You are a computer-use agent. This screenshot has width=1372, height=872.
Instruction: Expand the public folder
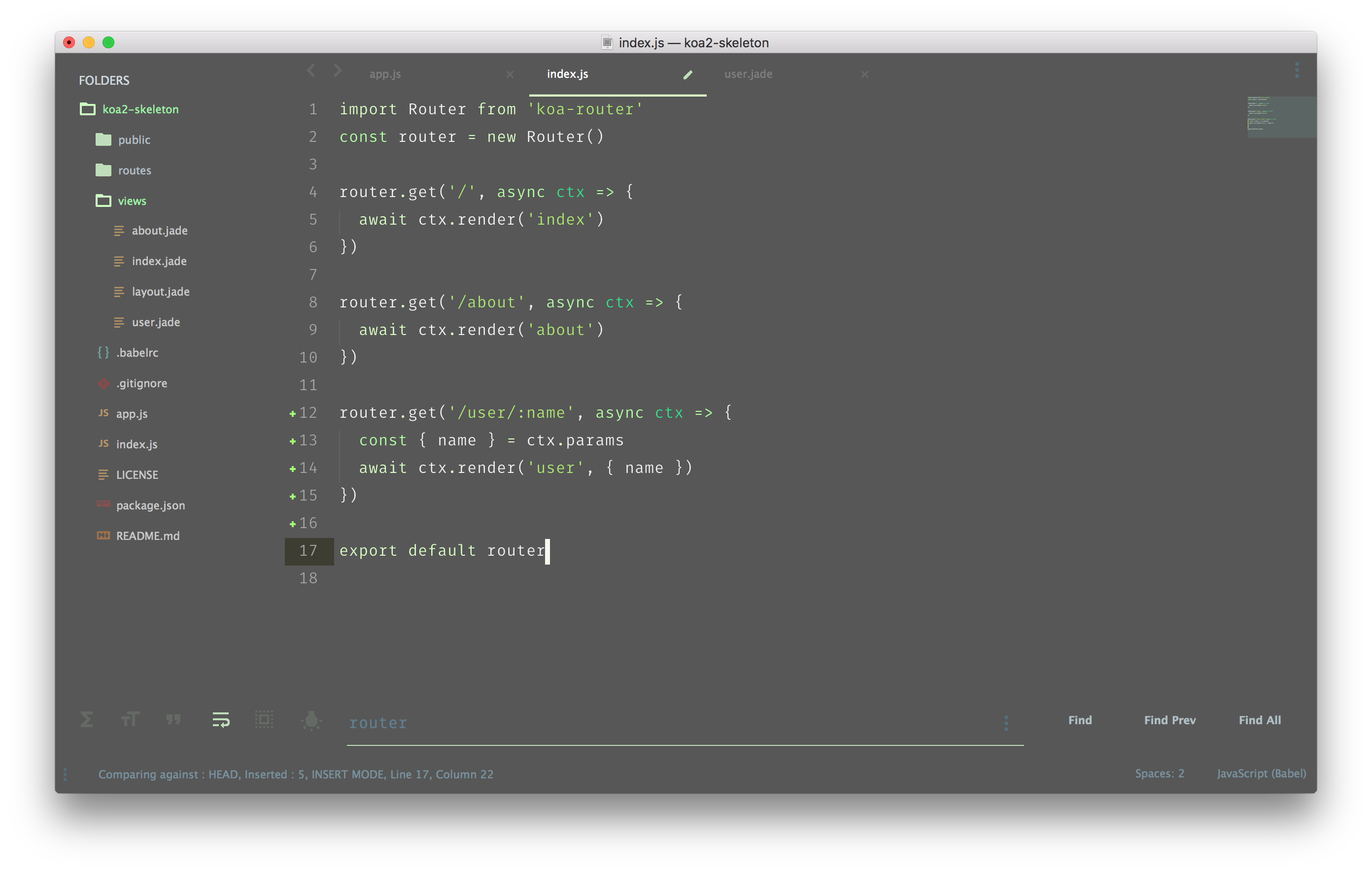135,140
